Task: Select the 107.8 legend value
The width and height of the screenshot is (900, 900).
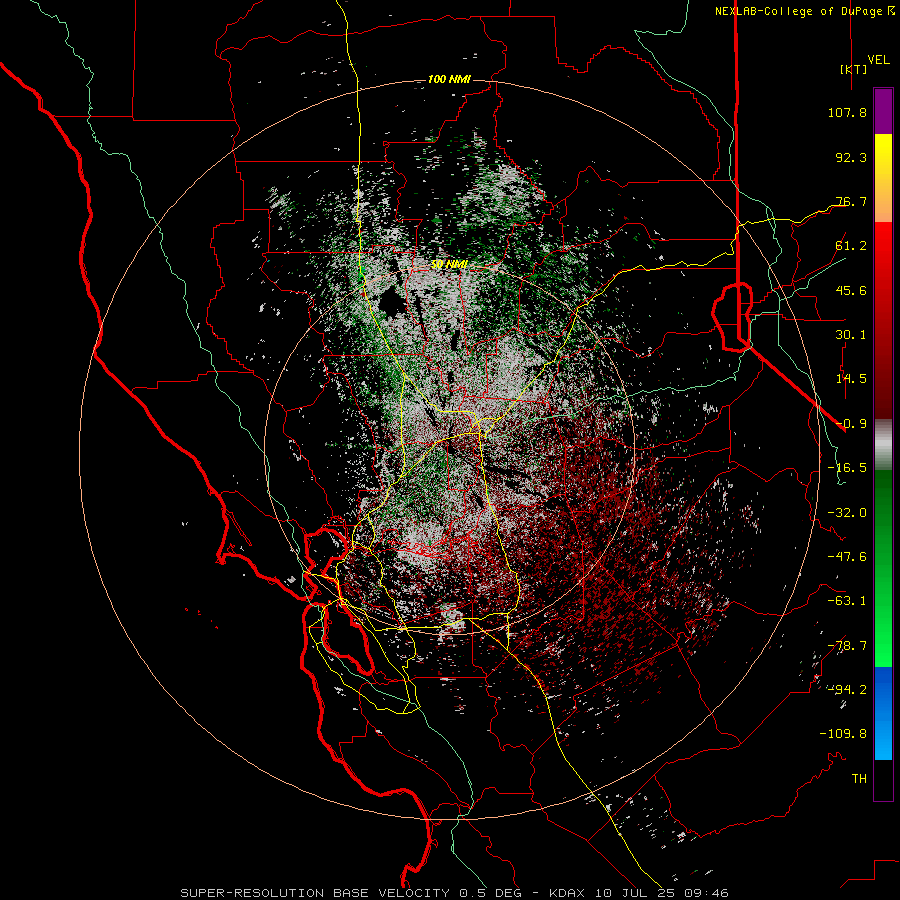Action: [x=847, y=112]
